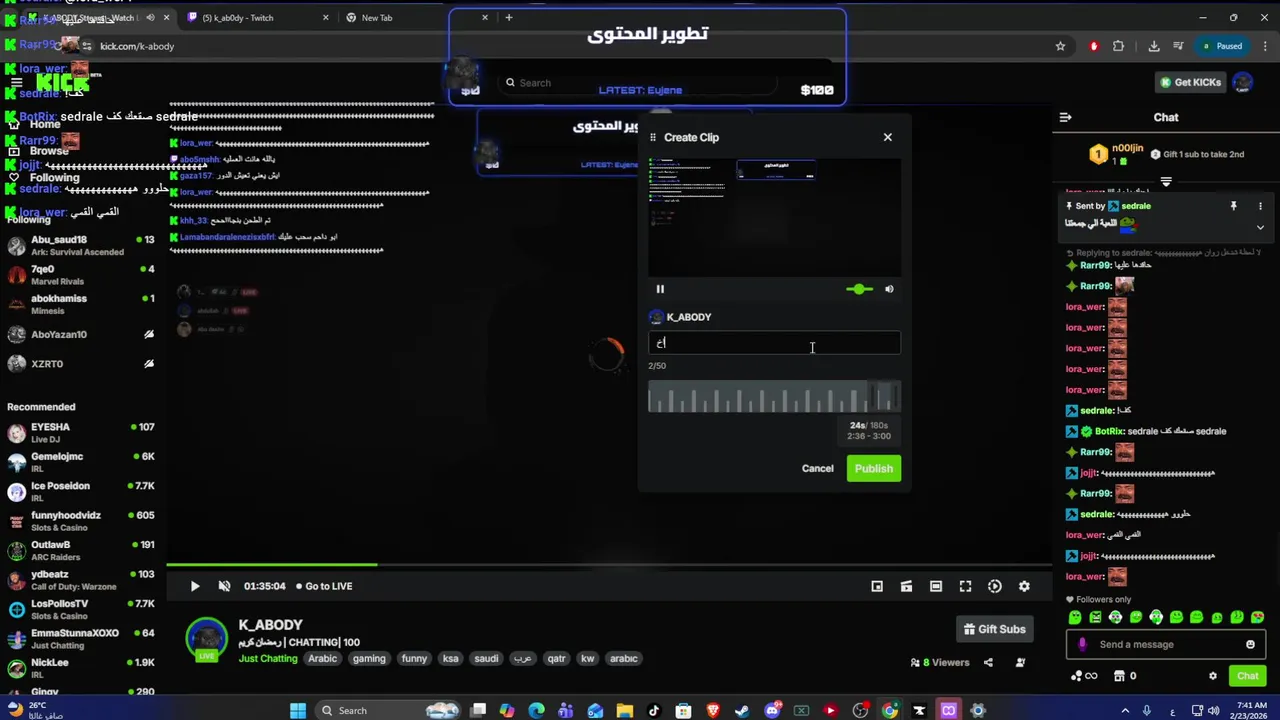Enable picture-in-picture mode in player

point(877,586)
